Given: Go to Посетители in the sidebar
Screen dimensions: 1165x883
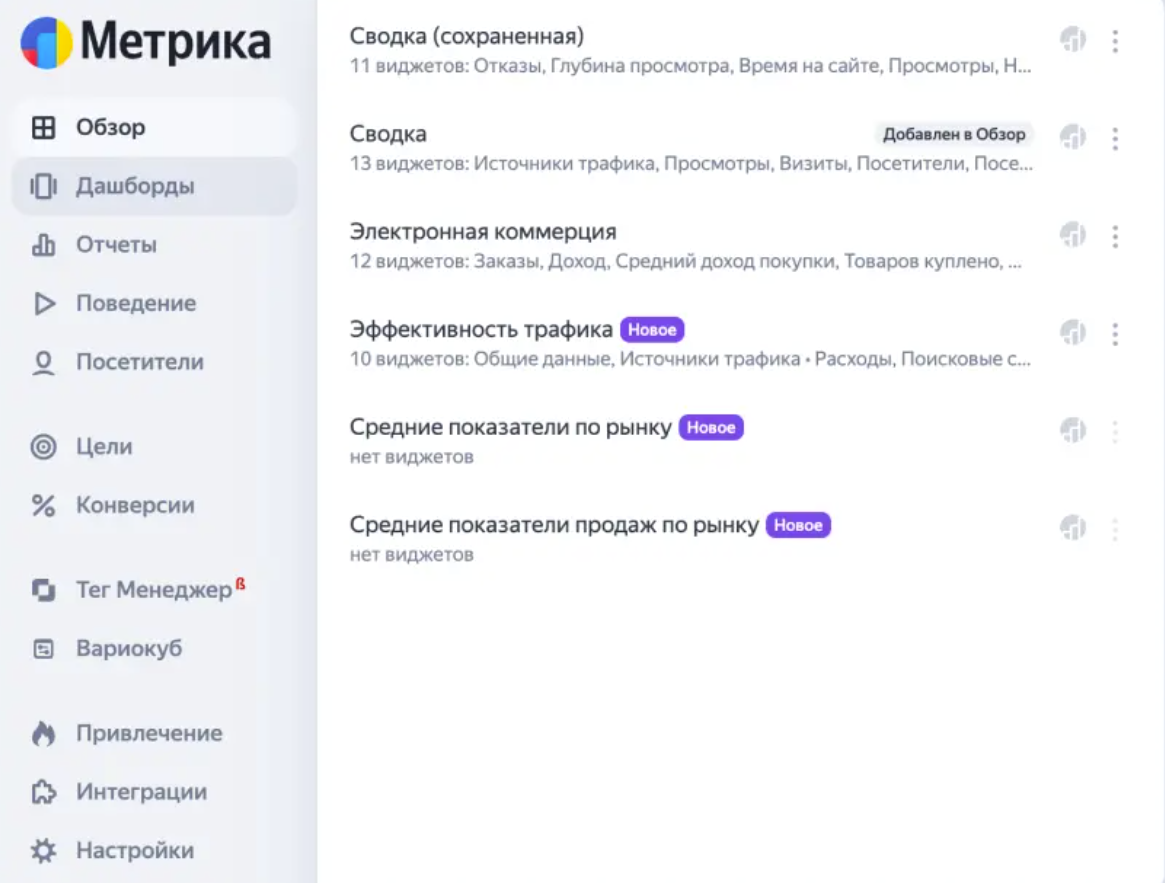Looking at the screenshot, I should click(x=139, y=362).
